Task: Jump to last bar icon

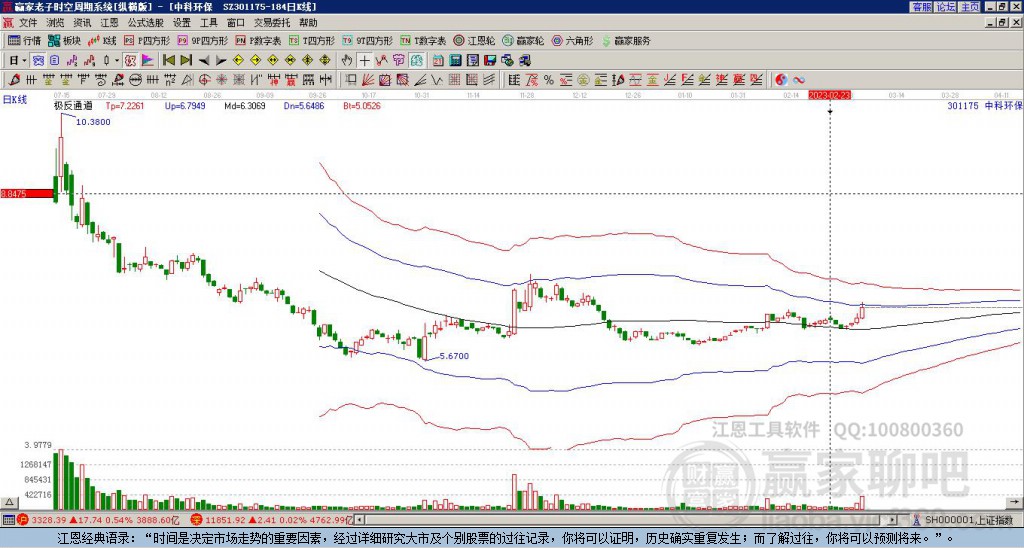Action: [x=186, y=61]
